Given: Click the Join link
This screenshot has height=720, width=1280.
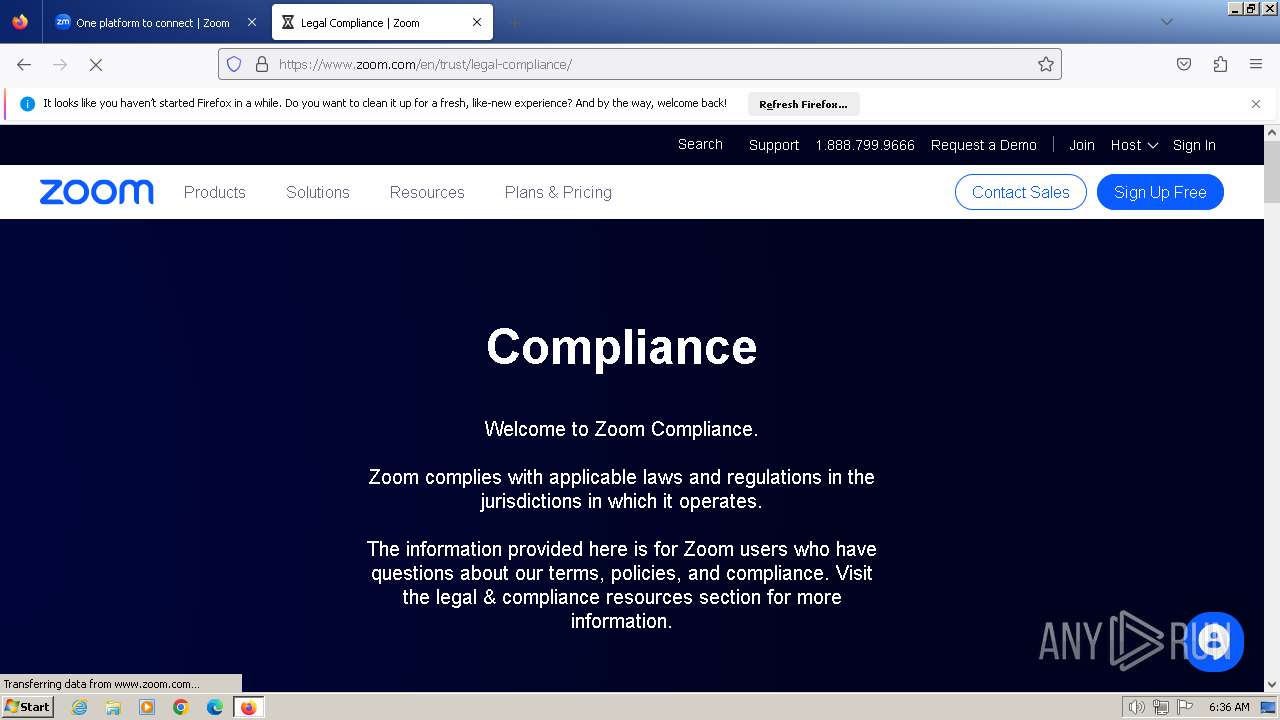Looking at the screenshot, I should (x=1082, y=145).
